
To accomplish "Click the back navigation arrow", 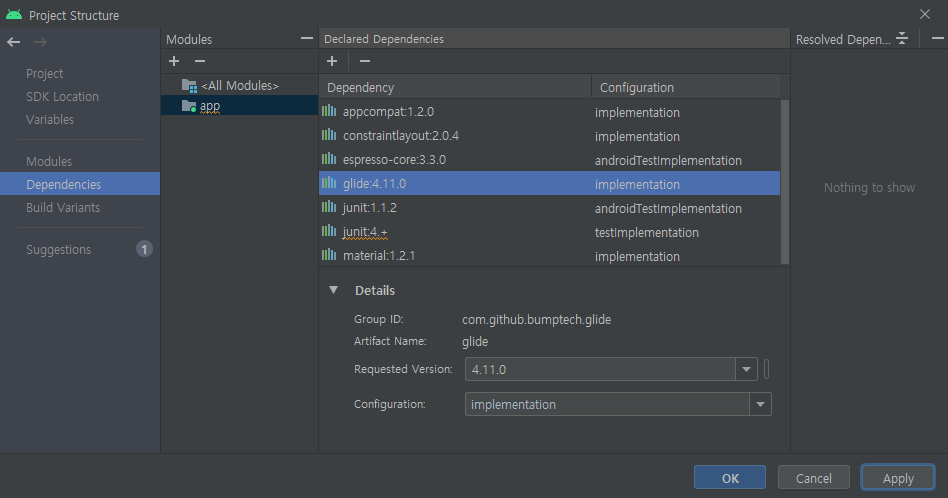I will [13, 42].
